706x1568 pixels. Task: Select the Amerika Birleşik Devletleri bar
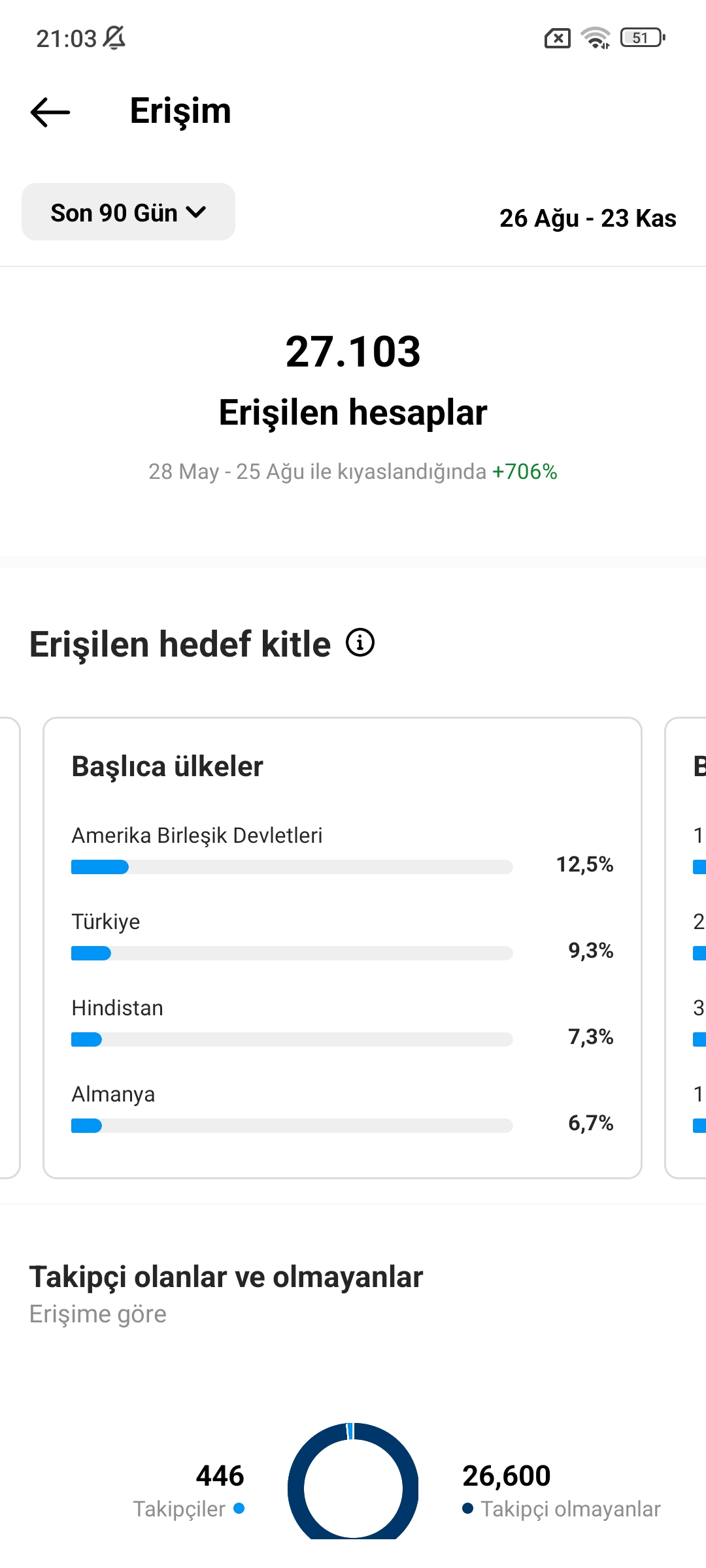[292, 867]
